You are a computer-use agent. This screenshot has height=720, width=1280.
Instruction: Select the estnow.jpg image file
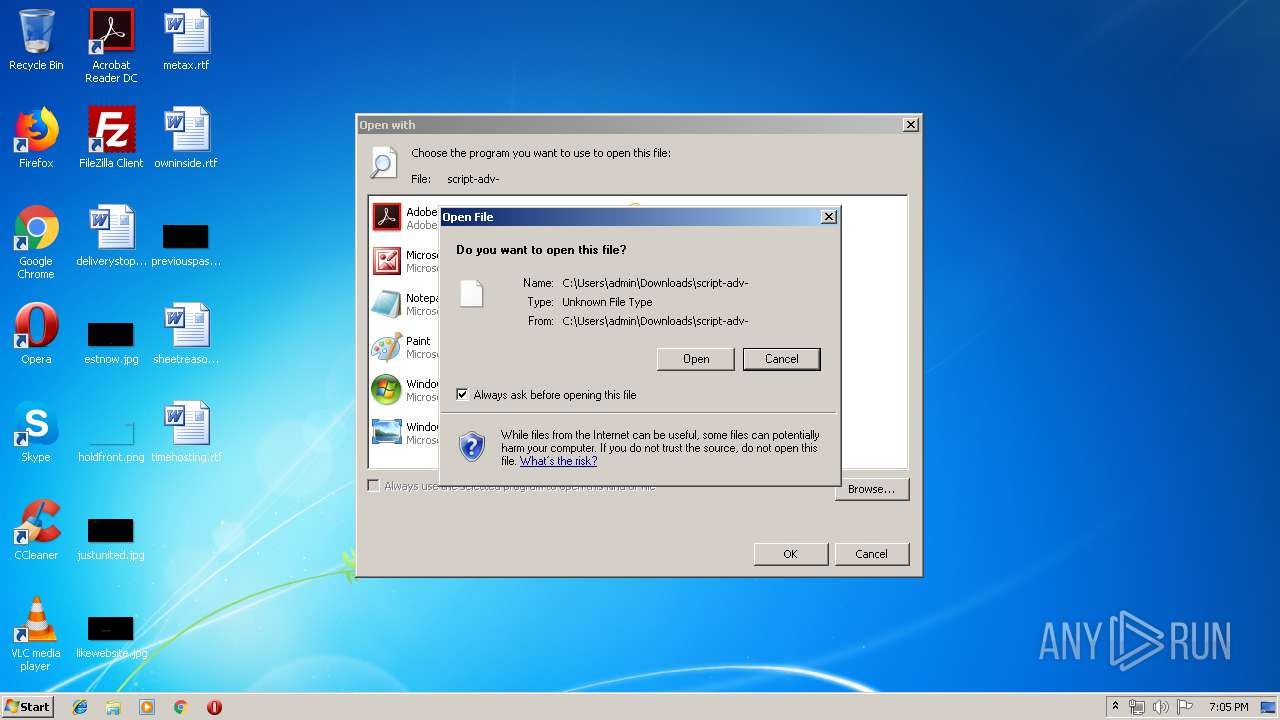coord(111,342)
